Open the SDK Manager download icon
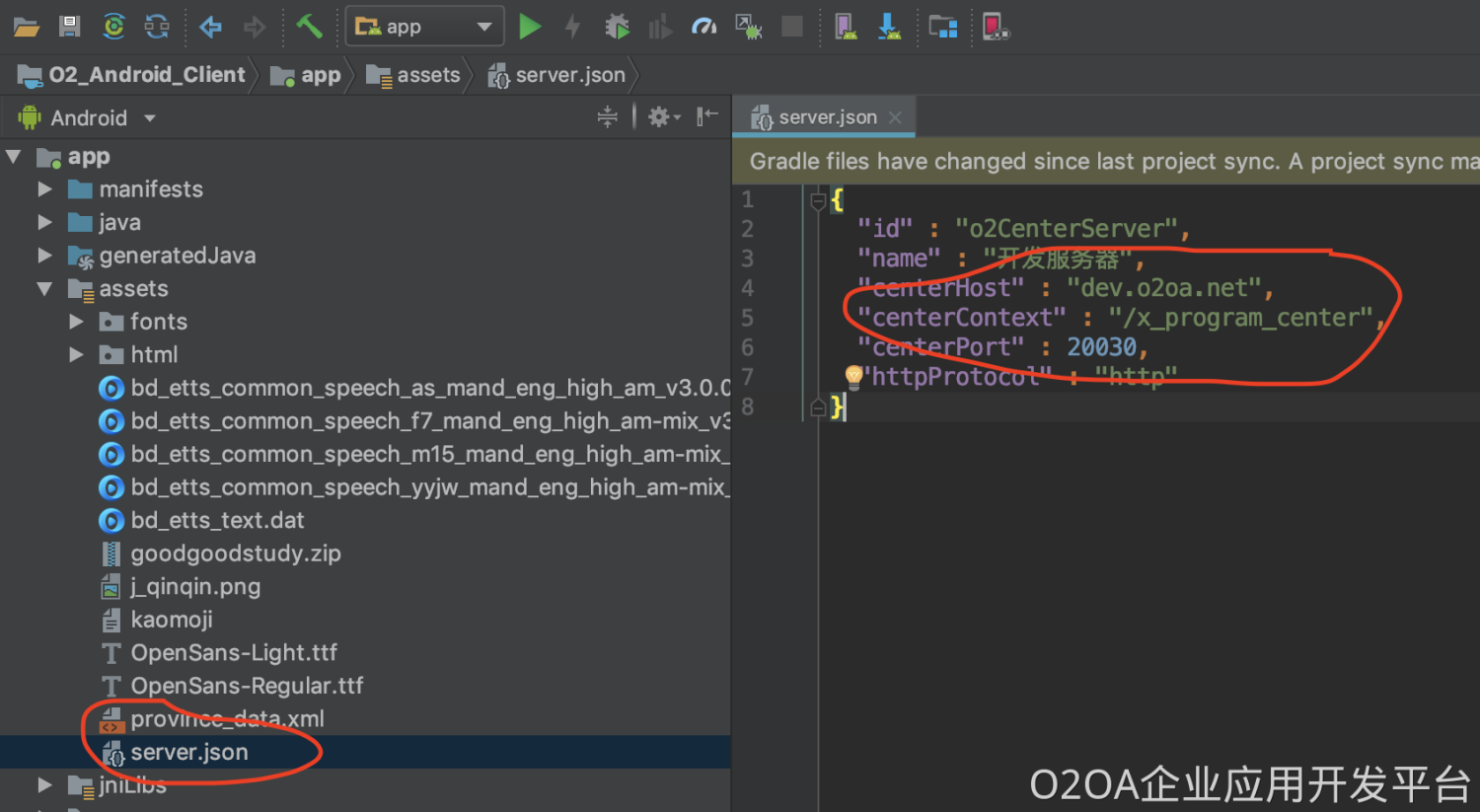 [889, 27]
